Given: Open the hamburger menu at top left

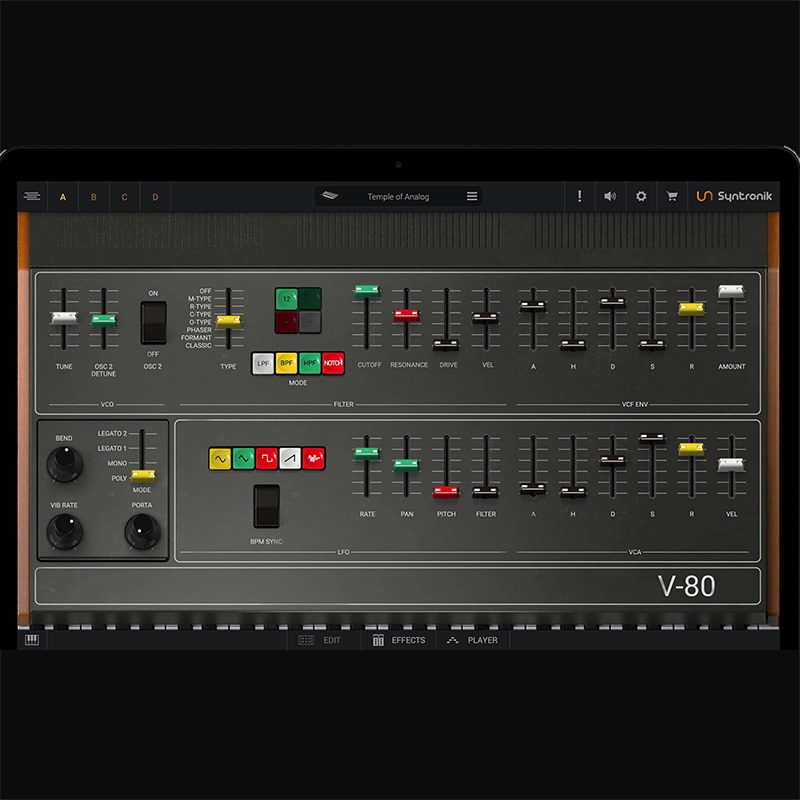Looking at the screenshot, I should coord(32,196).
